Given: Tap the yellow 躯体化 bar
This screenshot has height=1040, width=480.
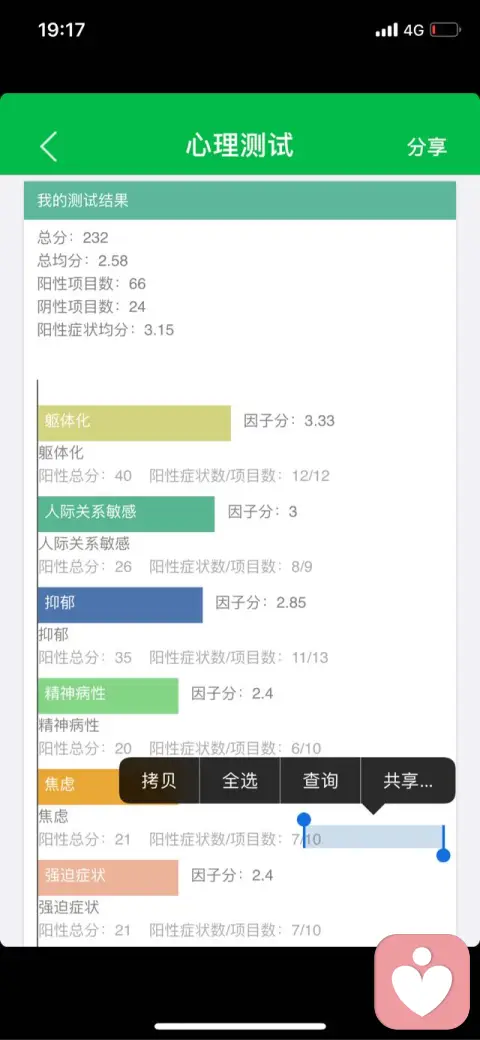Looking at the screenshot, I should 135,423.
